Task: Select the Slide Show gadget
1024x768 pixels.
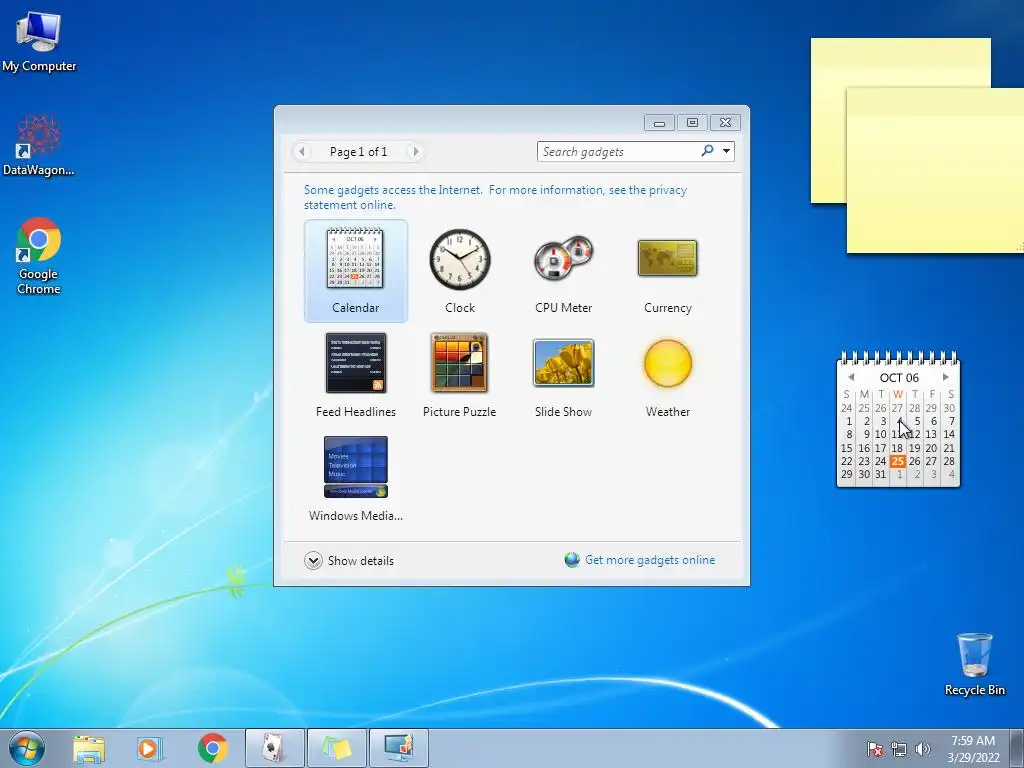Action: pyautogui.click(x=563, y=375)
